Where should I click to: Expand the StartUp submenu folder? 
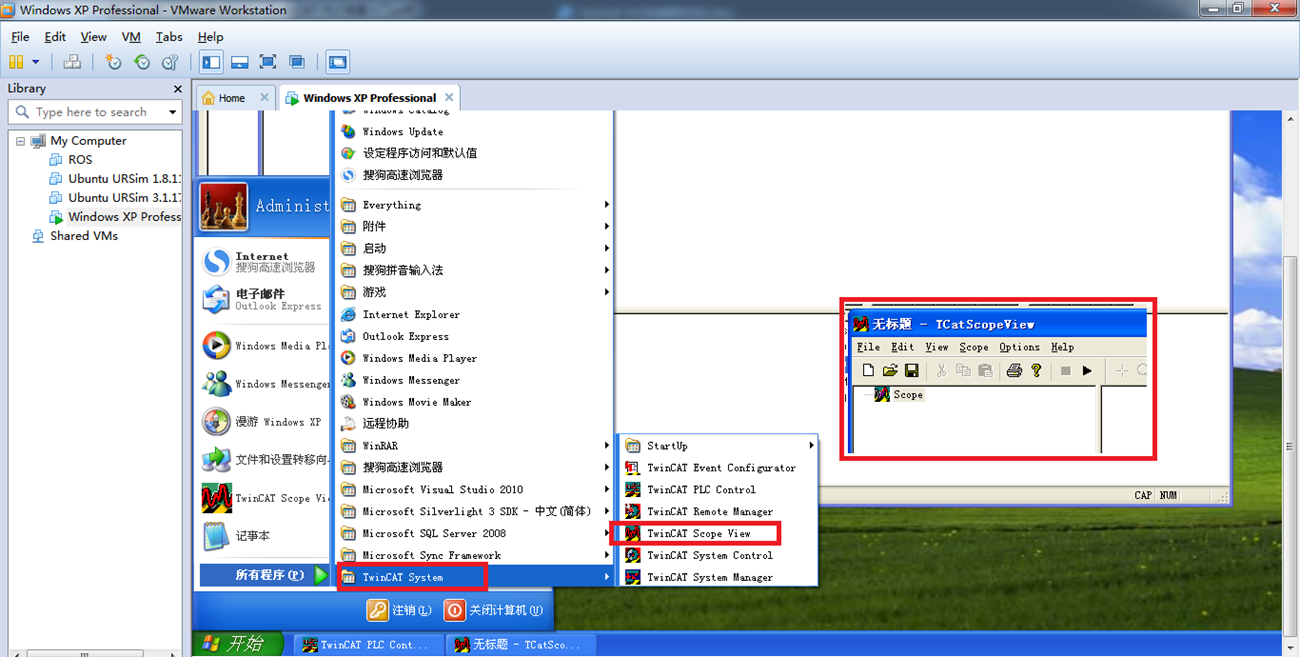[x=718, y=446]
